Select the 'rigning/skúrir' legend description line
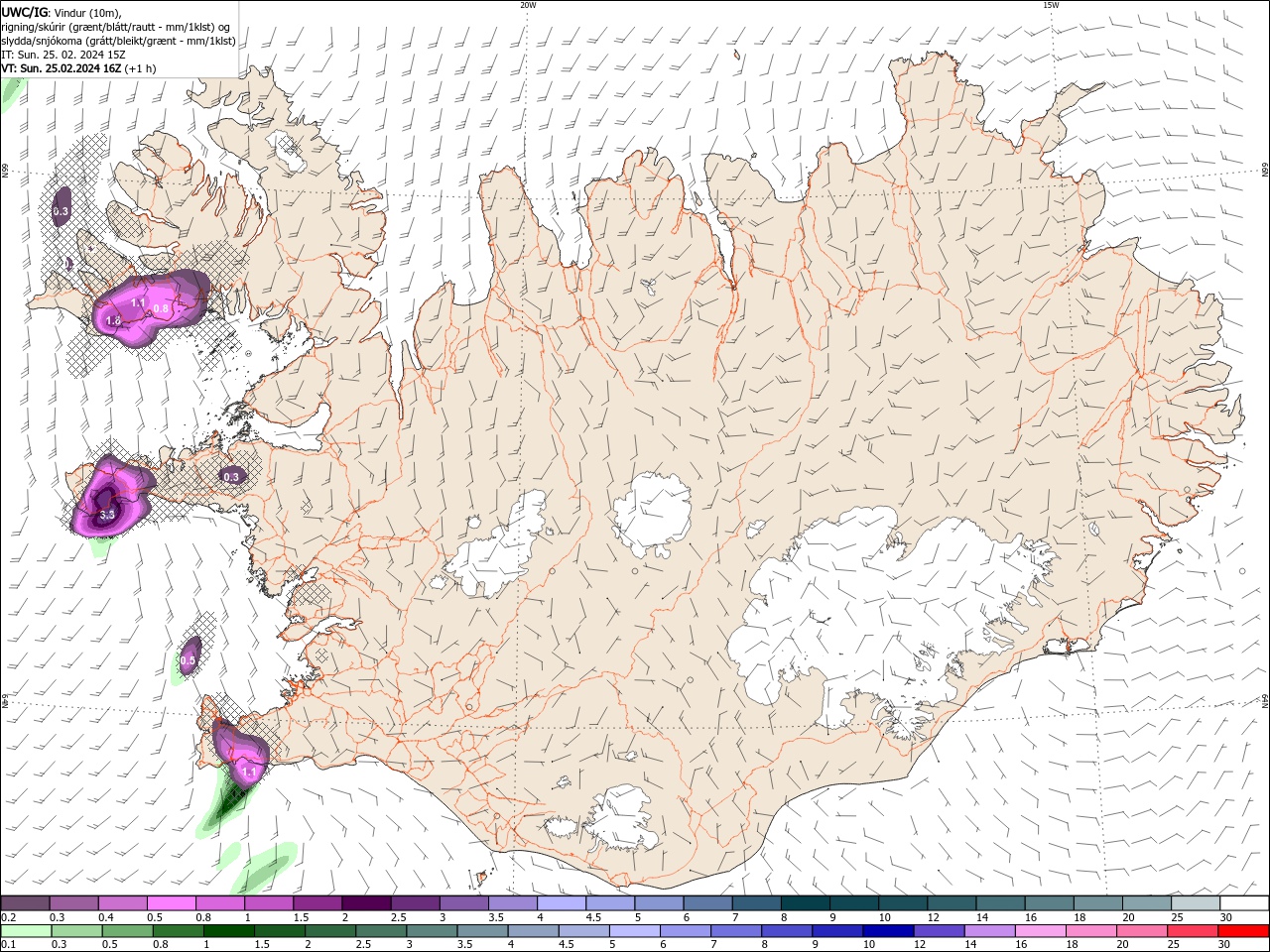Screen dimensions: 1270x952 pyautogui.click(x=115, y=27)
